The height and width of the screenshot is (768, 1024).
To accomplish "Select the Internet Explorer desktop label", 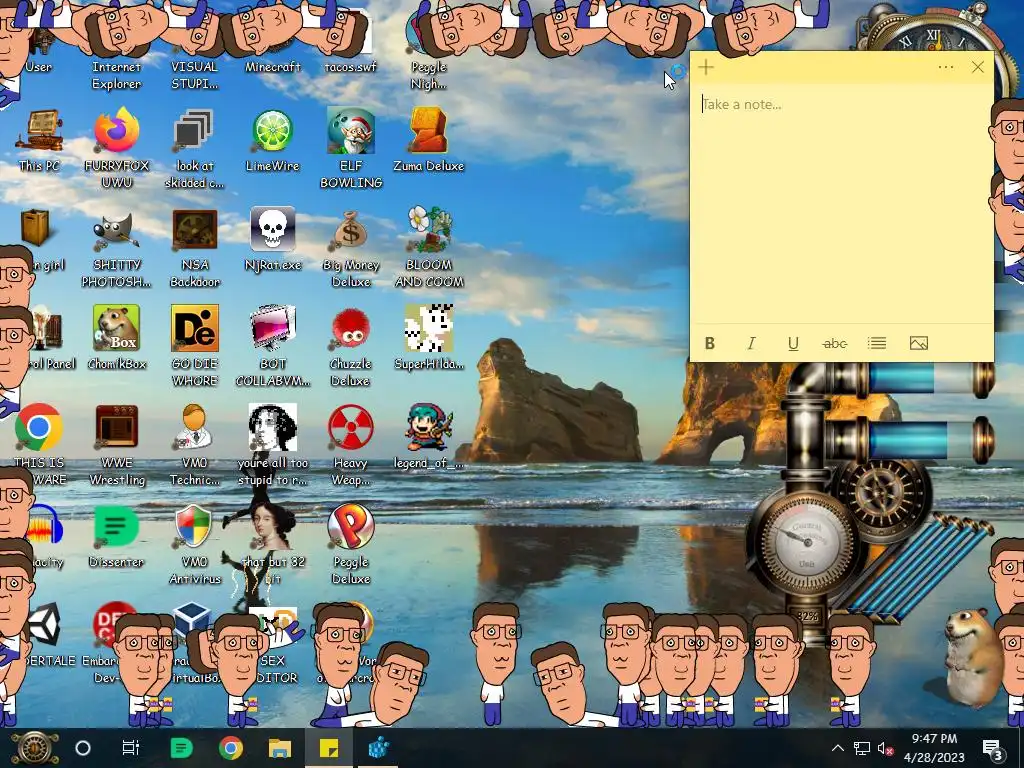I will [116, 75].
